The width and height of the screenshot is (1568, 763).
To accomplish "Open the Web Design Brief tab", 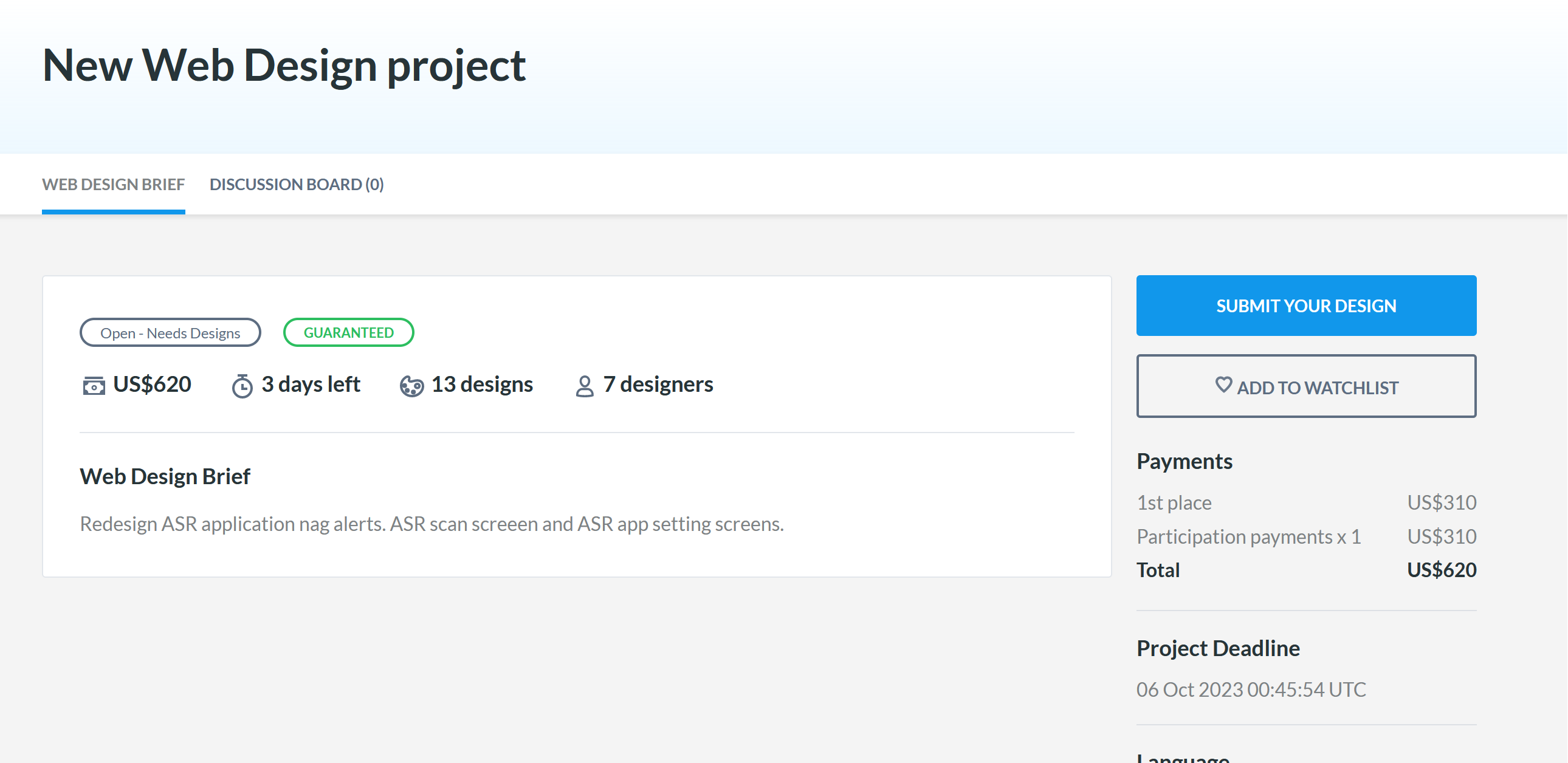I will [x=113, y=184].
